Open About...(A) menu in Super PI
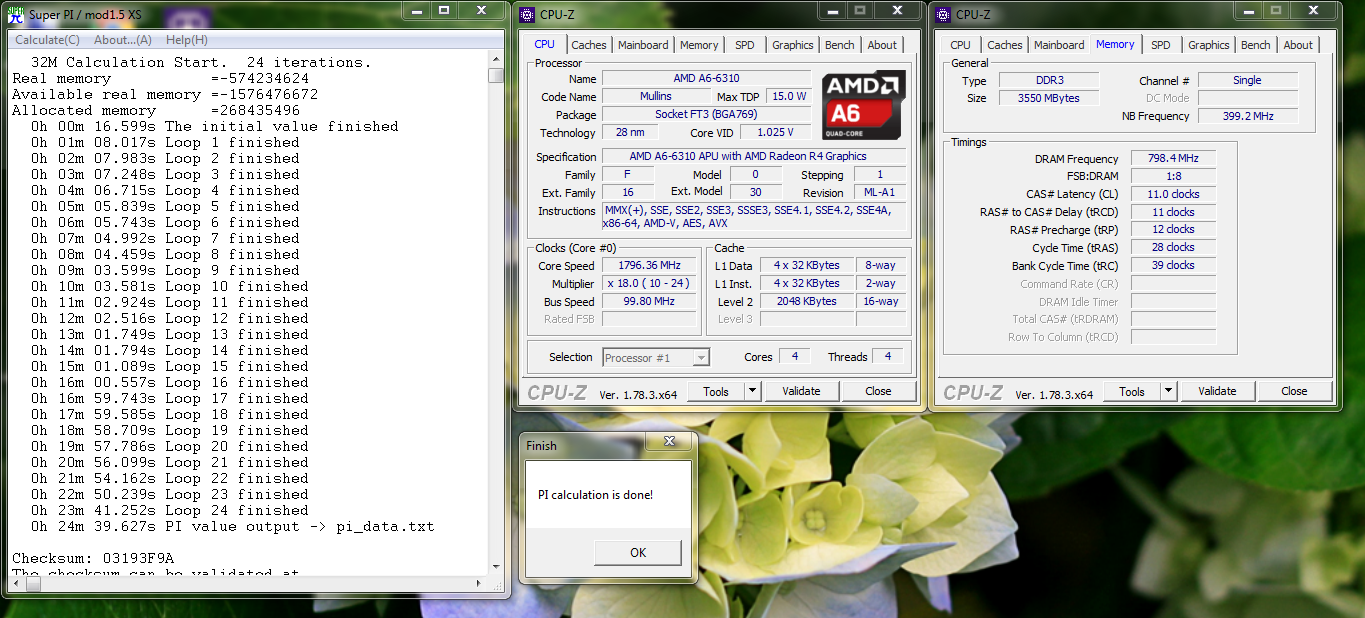This screenshot has height=618, width=1365. click(123, 40)
